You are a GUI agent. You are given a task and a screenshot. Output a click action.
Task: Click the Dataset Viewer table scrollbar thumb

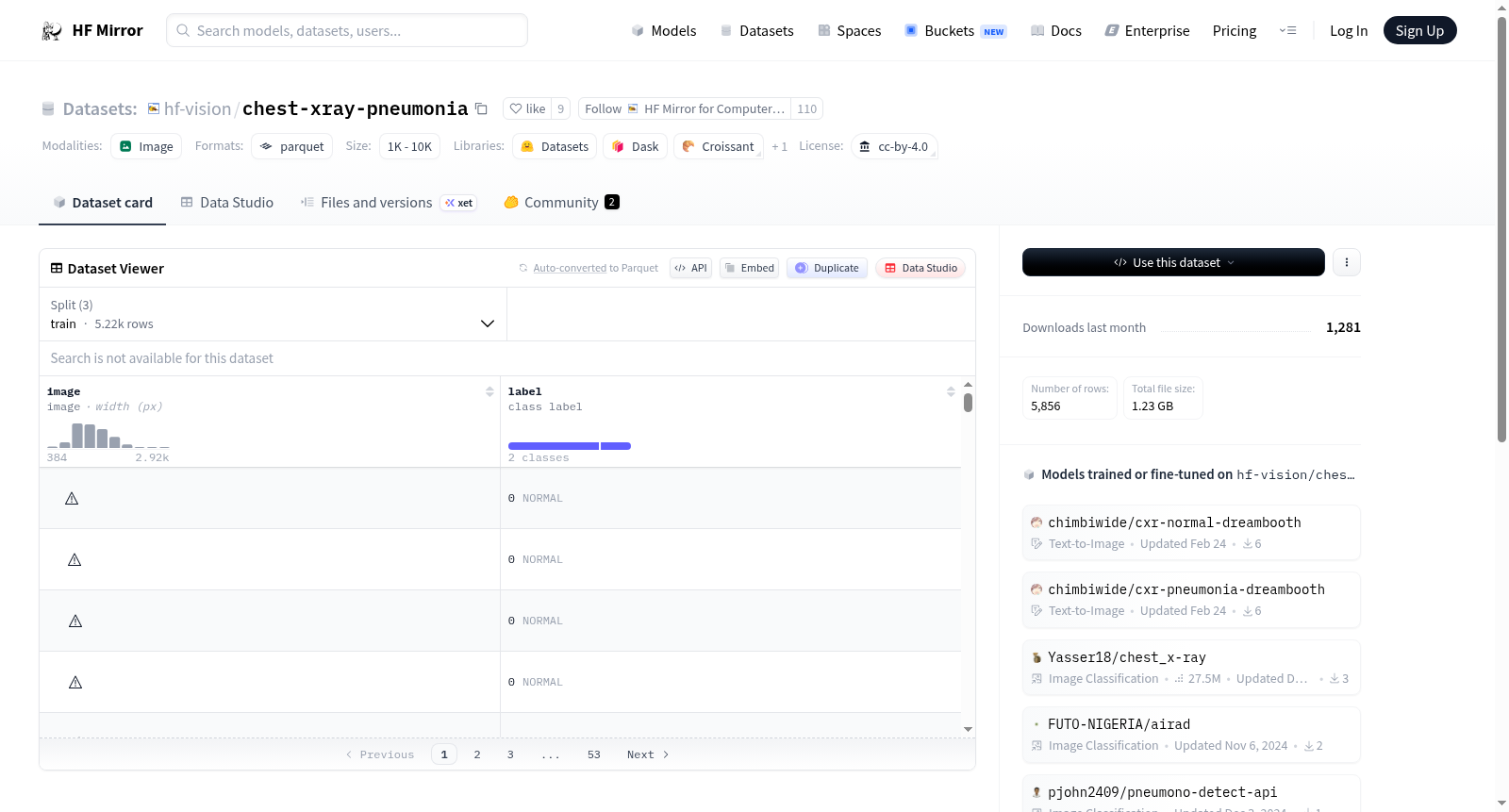pos(968,403)
